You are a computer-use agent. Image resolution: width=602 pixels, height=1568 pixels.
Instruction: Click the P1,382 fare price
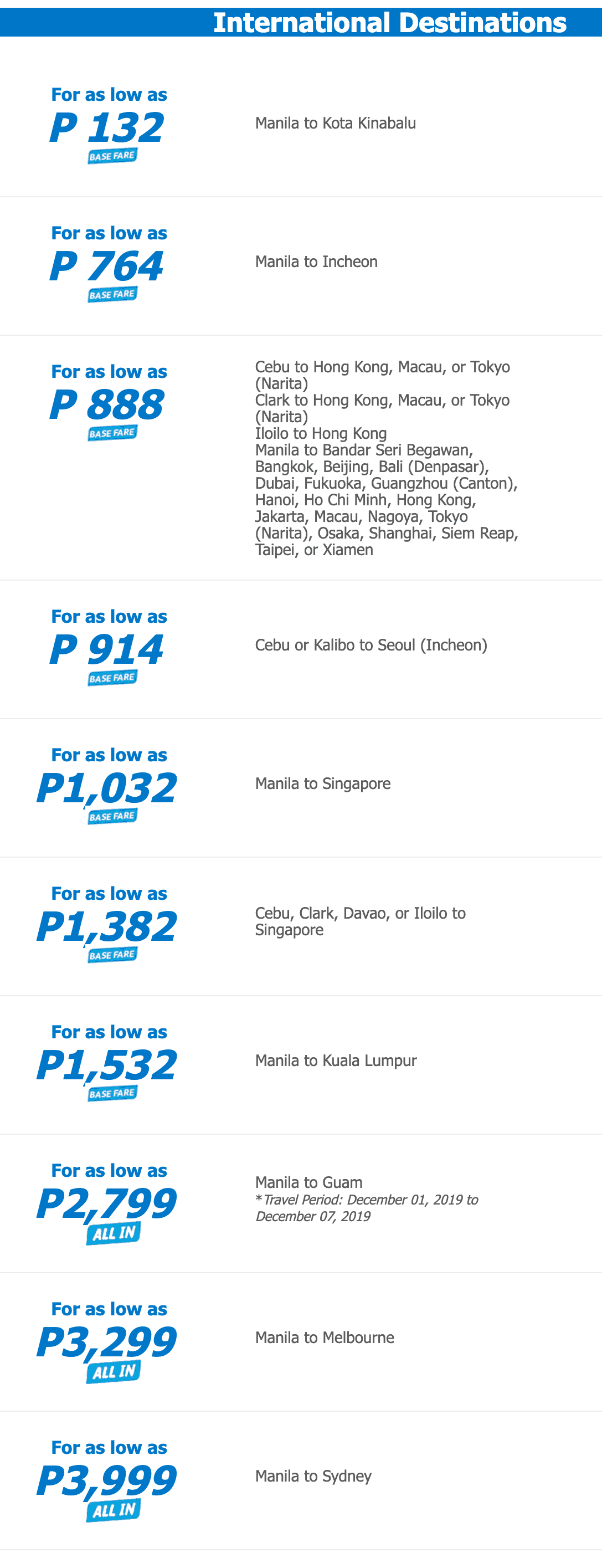point(107,926)
